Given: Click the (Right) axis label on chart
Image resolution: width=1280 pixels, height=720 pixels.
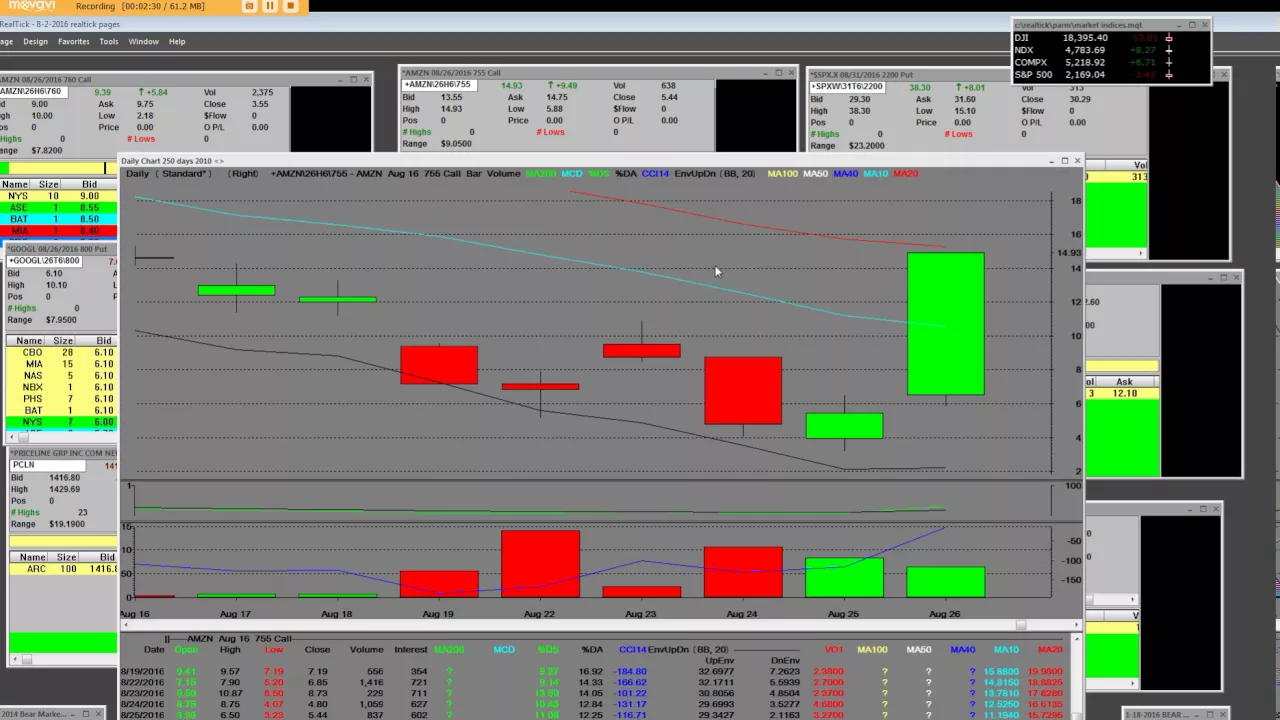Looking at the screenshot, I should [243, 174].
